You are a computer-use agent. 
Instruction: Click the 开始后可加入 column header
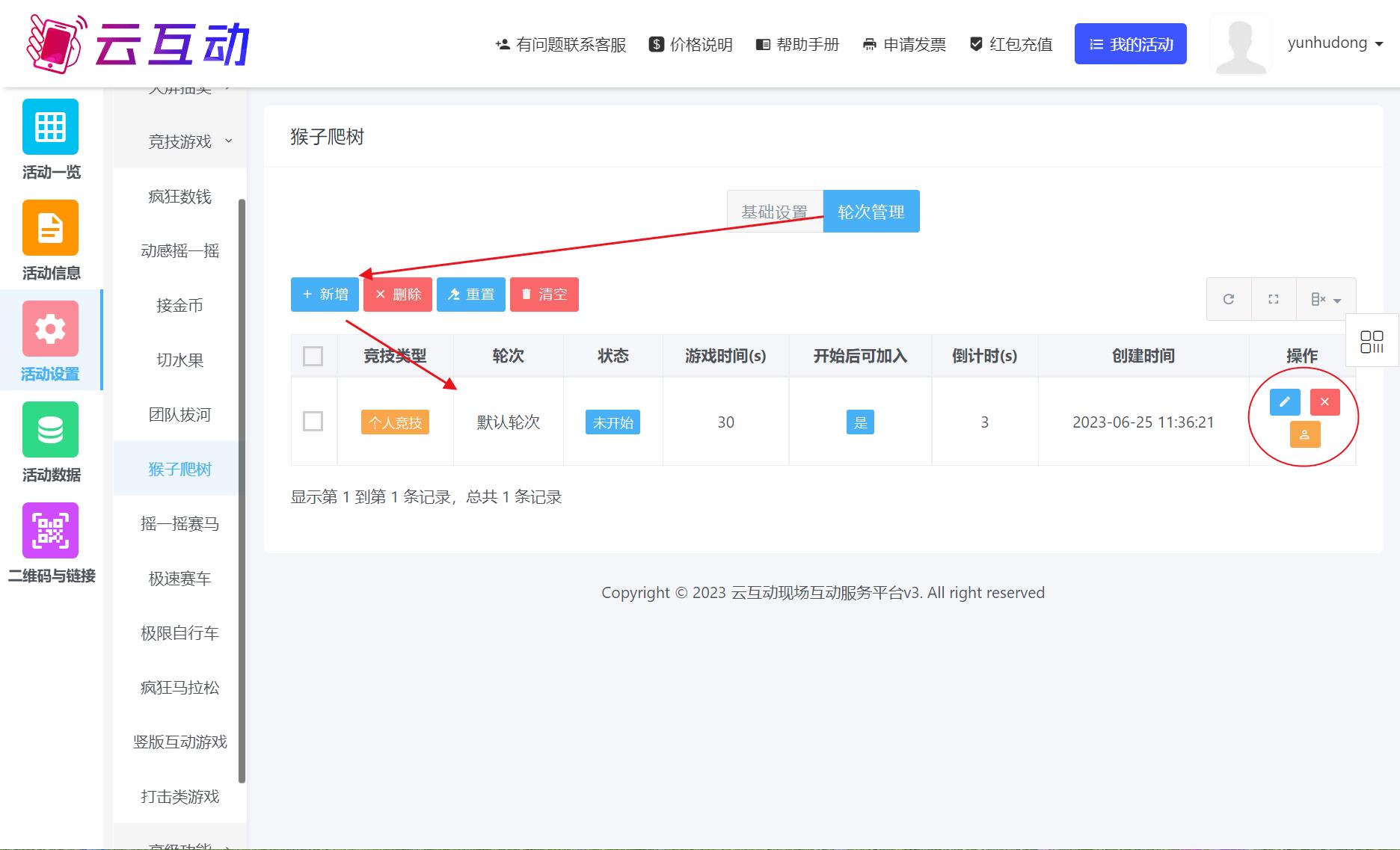coord(860,356)
